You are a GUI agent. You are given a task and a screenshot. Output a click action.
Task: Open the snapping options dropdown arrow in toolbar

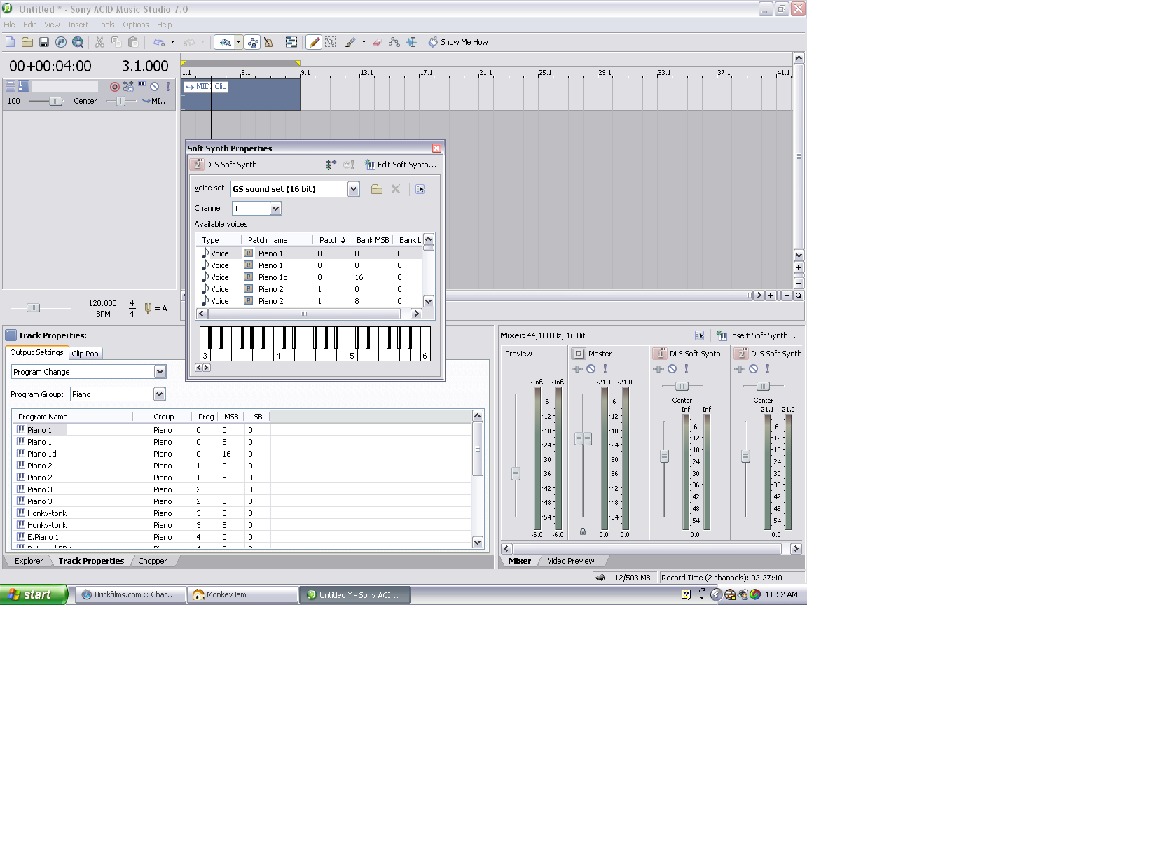tap(238, 42)
